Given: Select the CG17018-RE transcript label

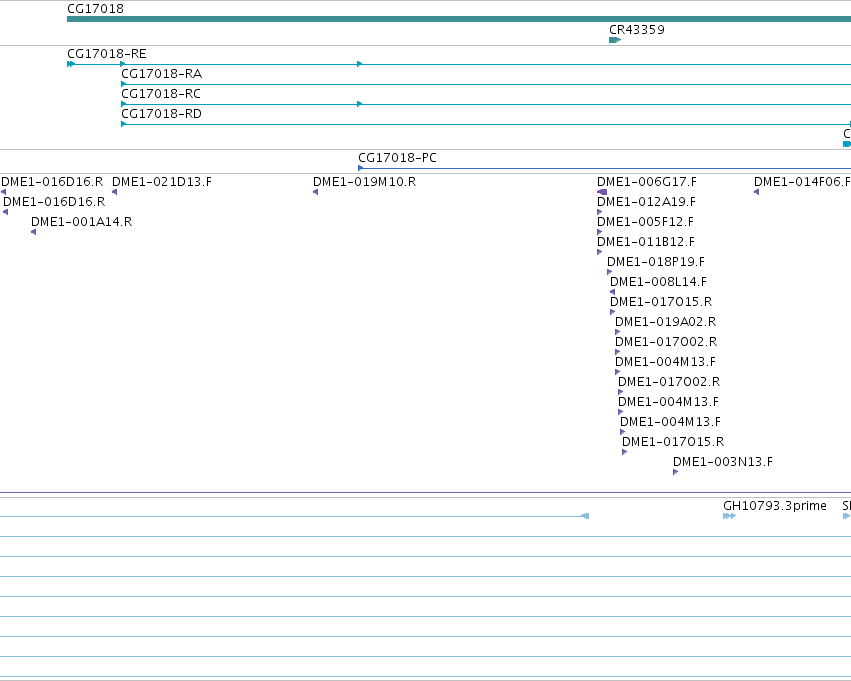Looking at the screenshot, I should pos(107,54).
